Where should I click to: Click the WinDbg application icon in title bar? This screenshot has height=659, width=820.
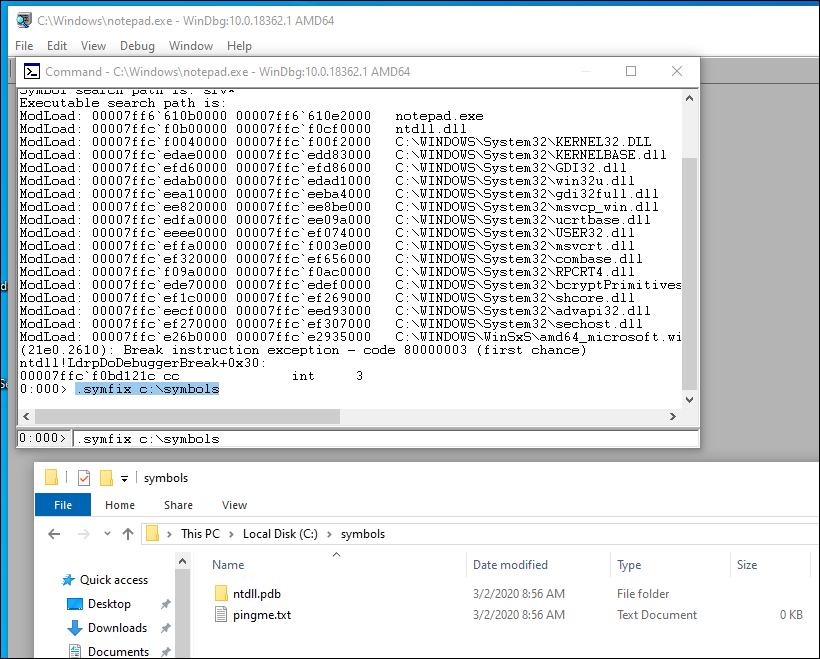(24, 20)
